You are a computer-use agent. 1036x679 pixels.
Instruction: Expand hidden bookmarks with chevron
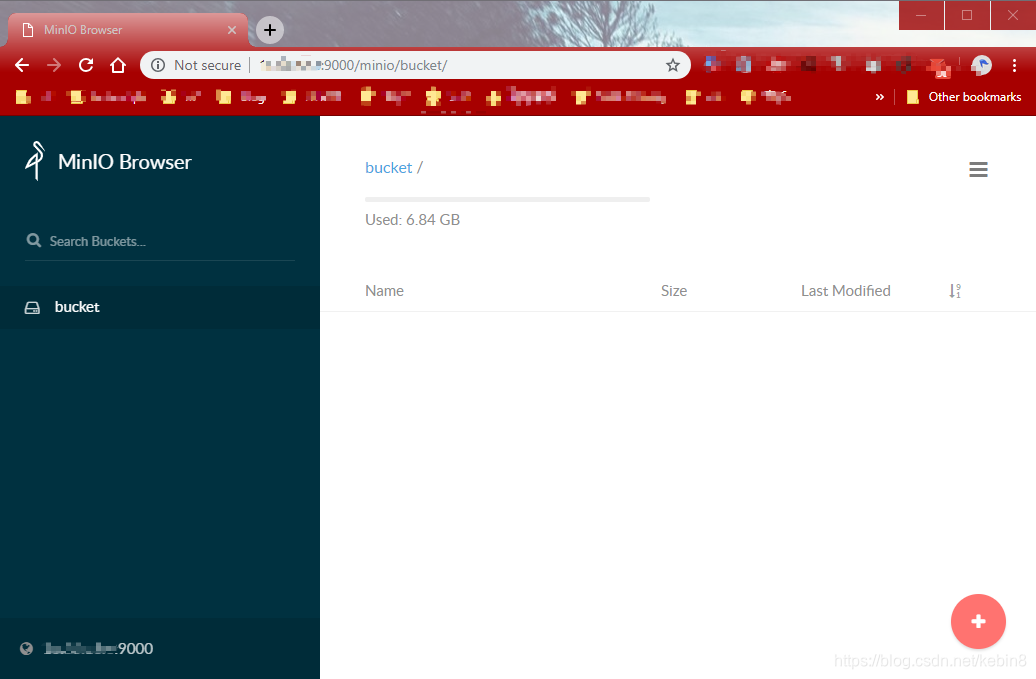879,97
